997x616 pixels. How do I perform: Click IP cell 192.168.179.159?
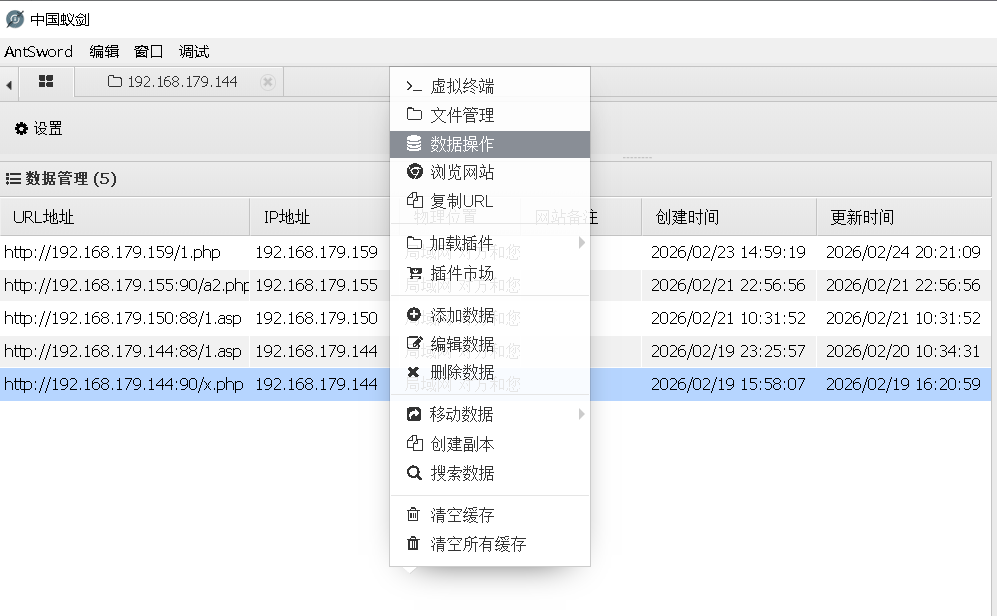coord(317,252)
